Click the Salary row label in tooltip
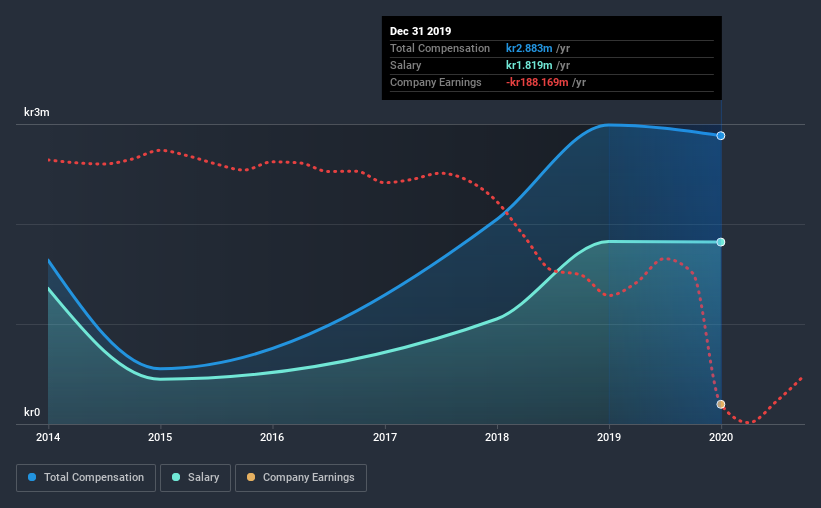The image size is (821, 508). coord(405,65)
